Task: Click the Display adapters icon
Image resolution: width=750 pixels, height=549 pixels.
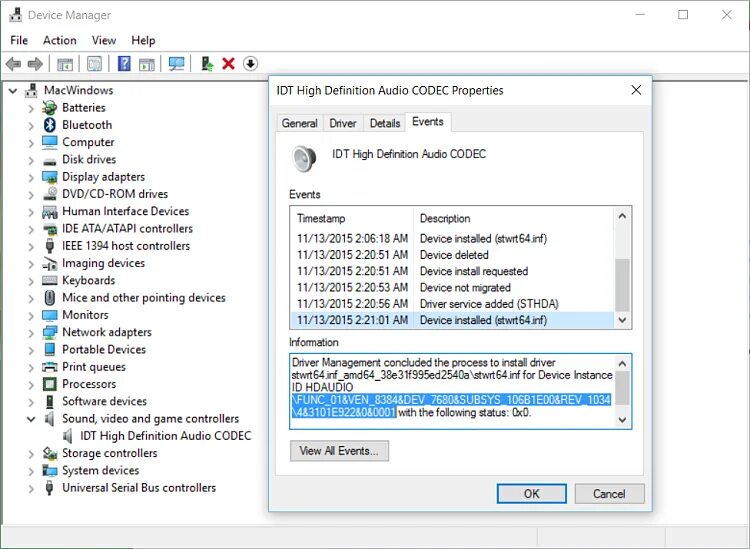Action: (x=50, y=177)
